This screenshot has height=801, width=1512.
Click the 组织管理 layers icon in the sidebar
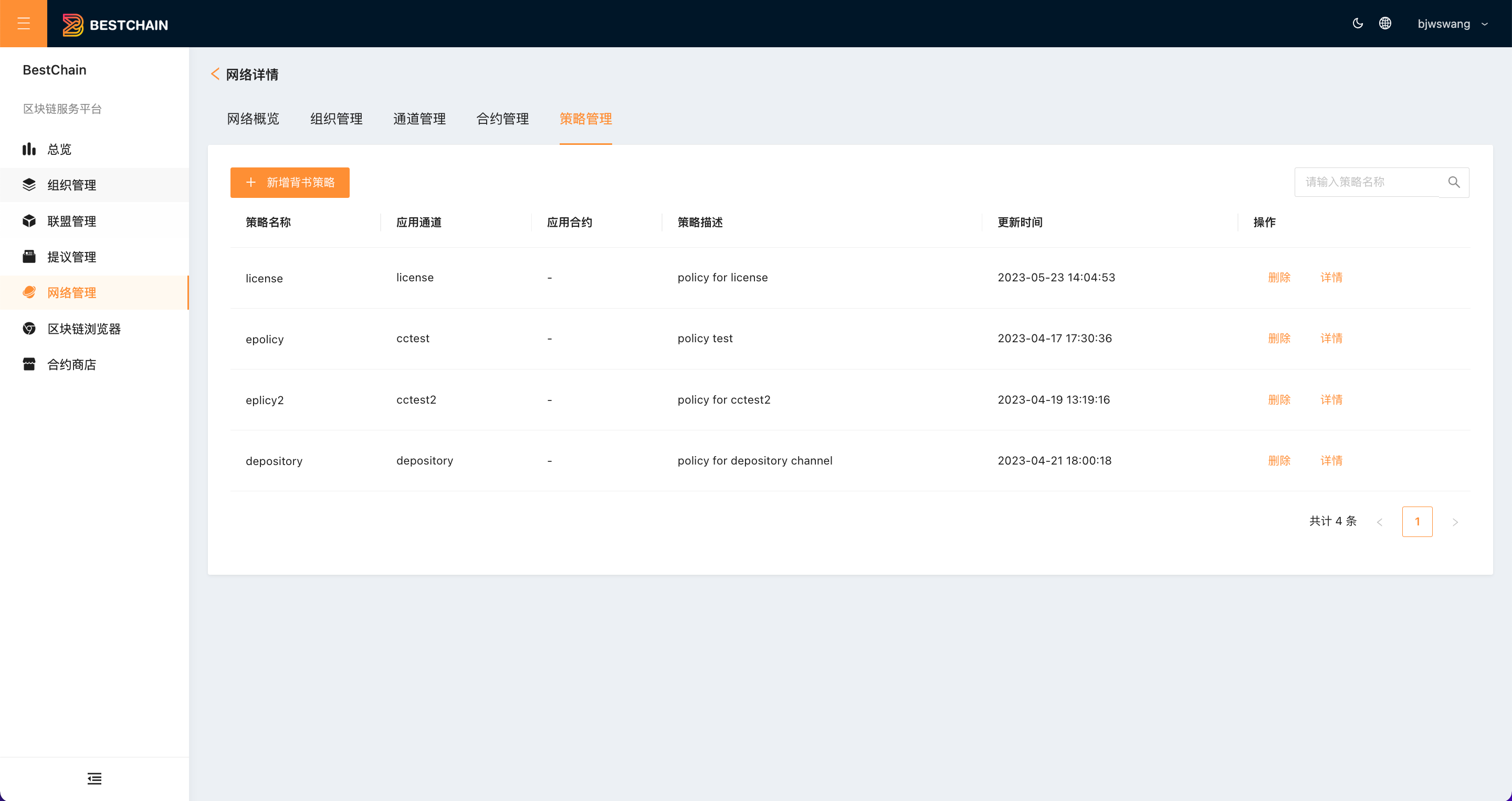tap(29, 185)
